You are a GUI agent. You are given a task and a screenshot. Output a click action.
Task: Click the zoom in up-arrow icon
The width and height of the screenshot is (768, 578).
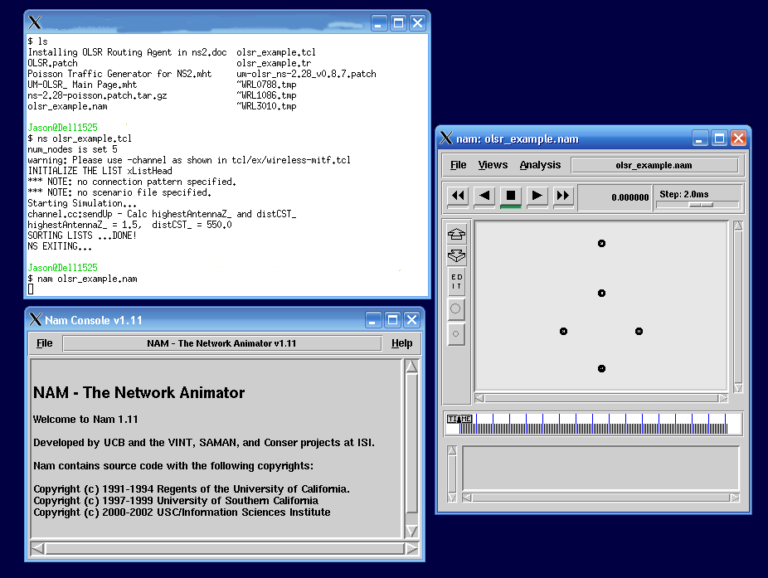point(457,234)
